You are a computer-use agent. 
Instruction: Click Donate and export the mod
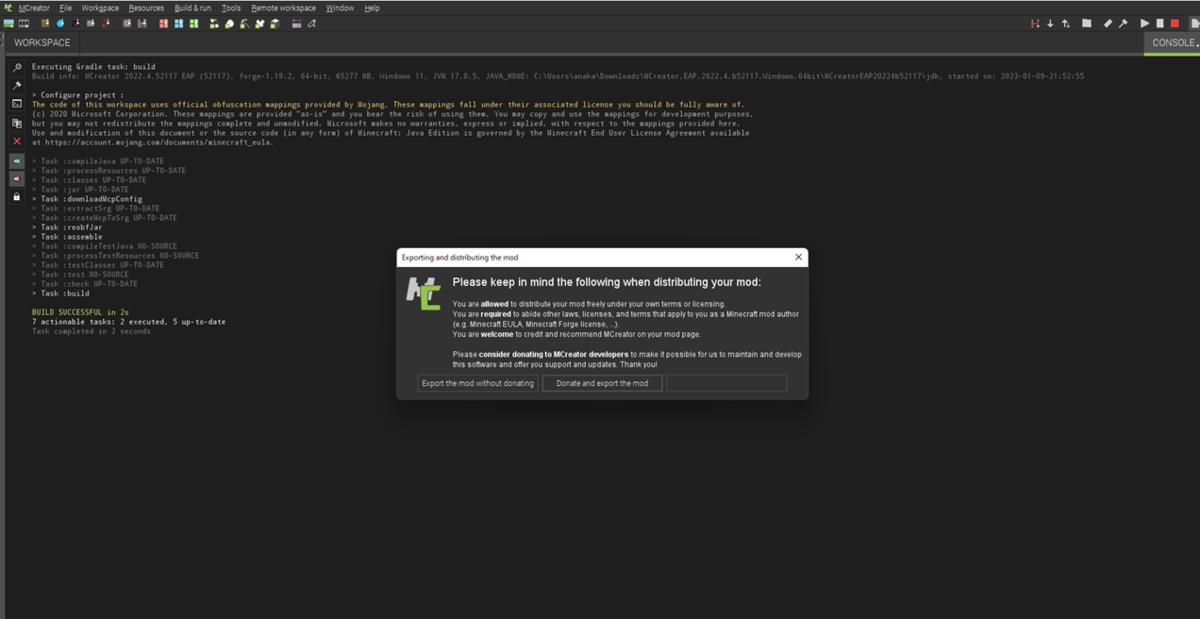(x=602, y=383)
